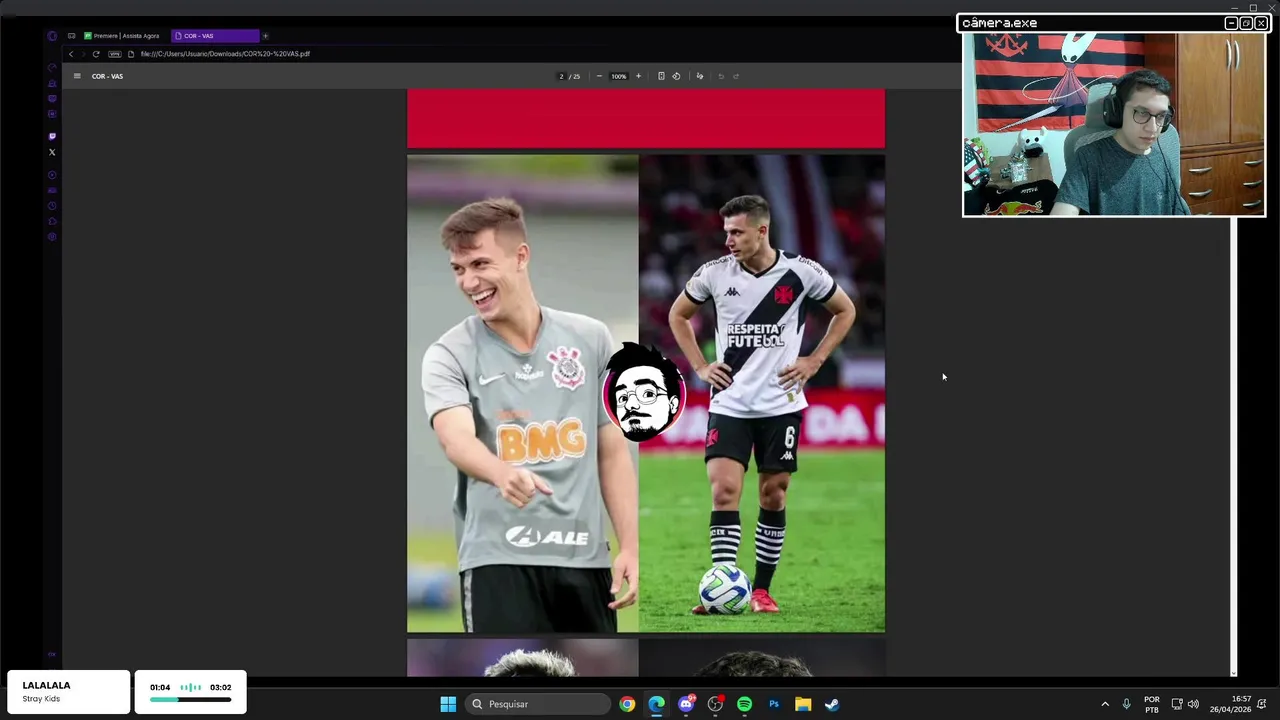Zoom in the PDF with the plus button
Image resolution: width=1280 pixels, height=720 pixels.
coord(638,76)
